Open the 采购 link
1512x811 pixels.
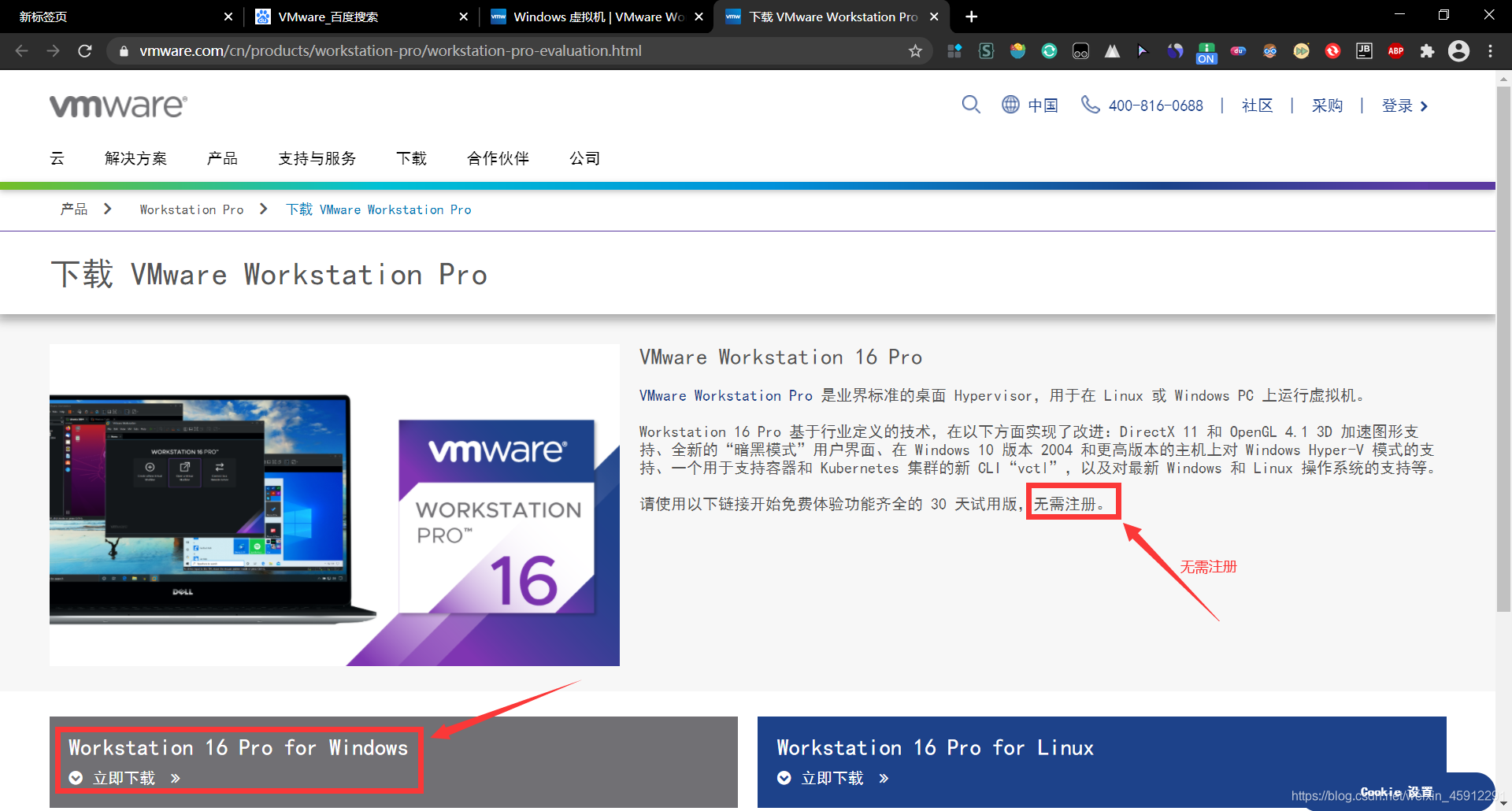click(x=1327, y=106)
